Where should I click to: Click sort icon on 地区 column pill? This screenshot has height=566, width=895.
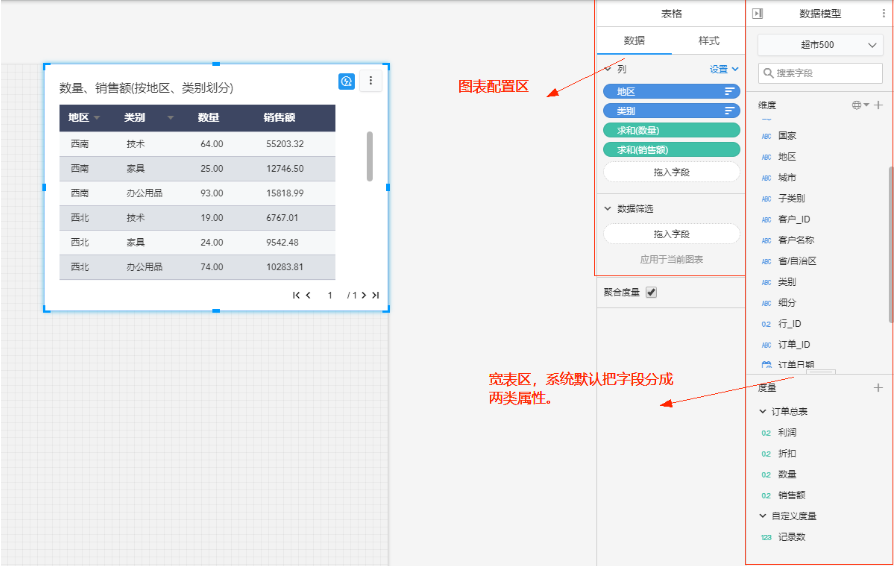(729, 91)
